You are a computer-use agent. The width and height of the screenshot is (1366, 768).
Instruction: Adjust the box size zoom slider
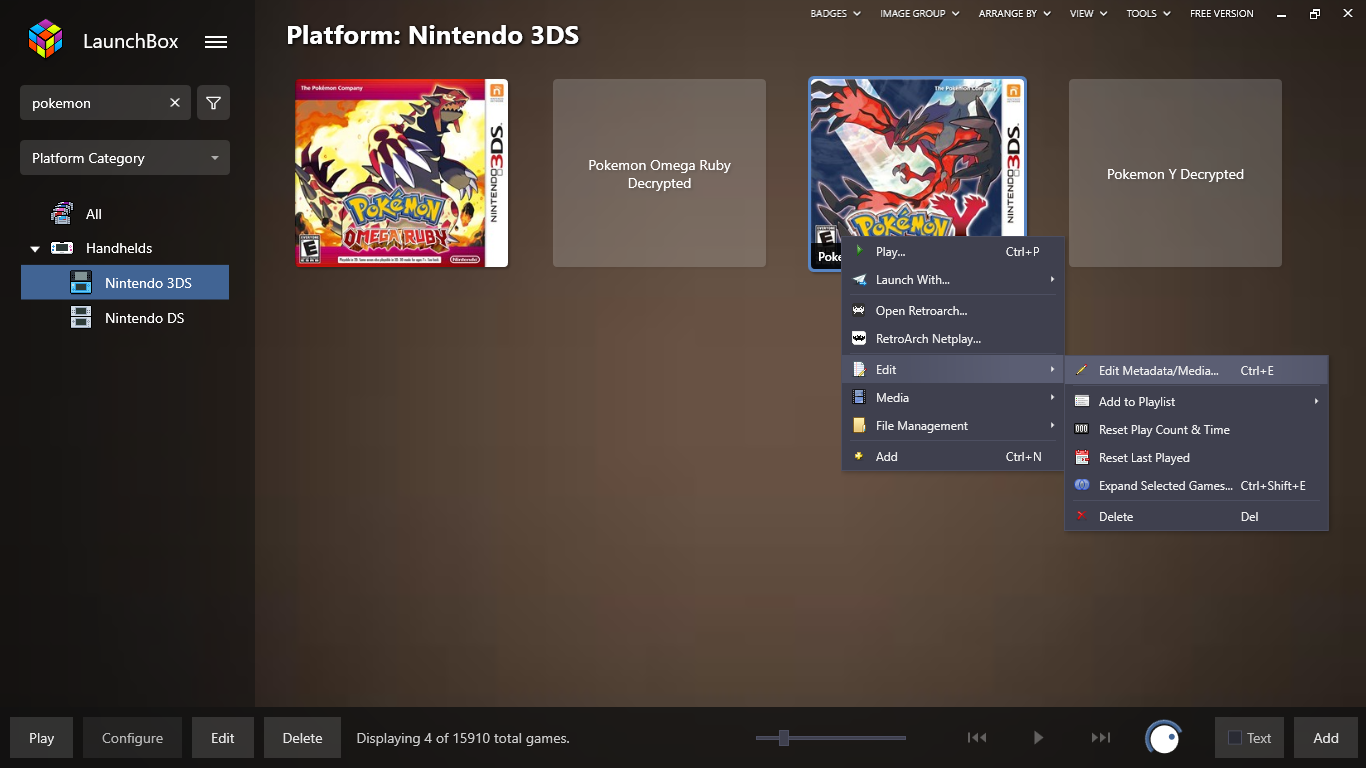(x=784, y=738)
